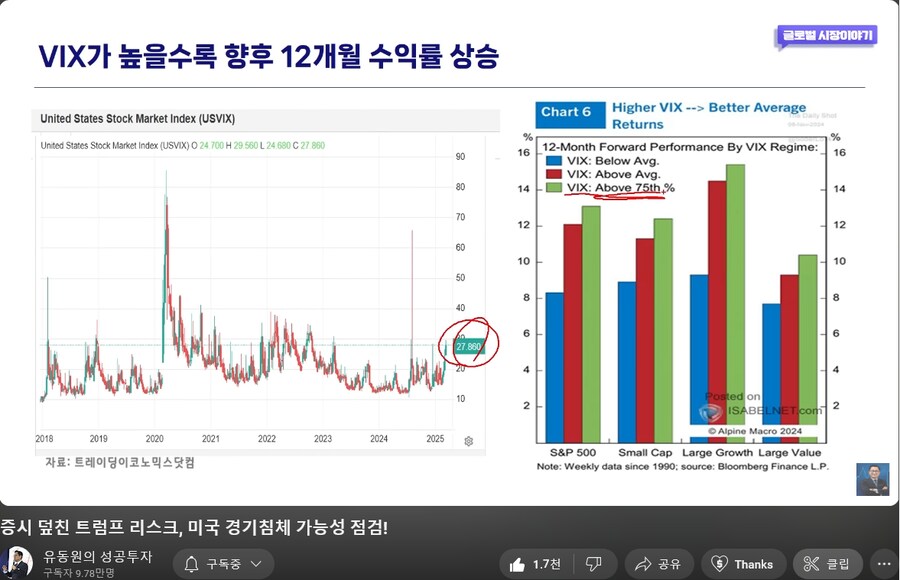This screenshot has width=900, height=580.
Task: Click the 클립 clip scissors button
Action: [x=828, y=564]
